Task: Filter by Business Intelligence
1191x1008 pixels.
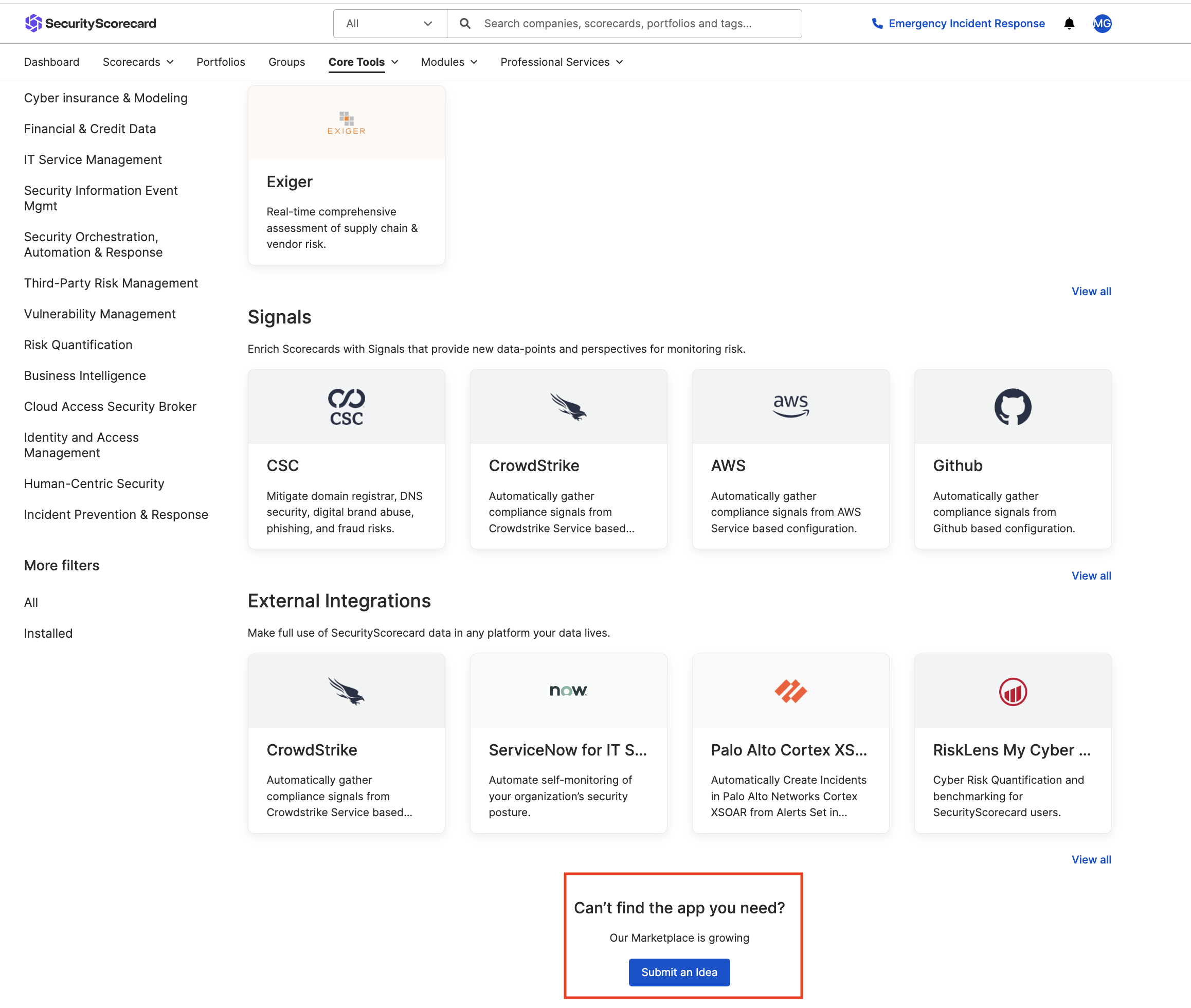Action: click(x=84, y=375)
